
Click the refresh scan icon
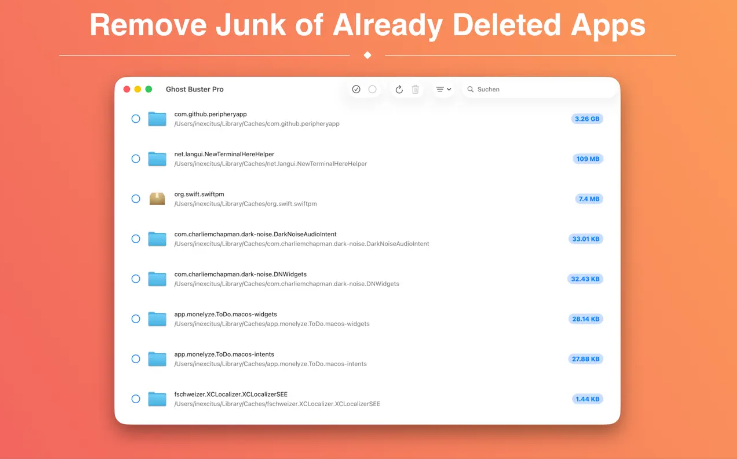pos(399,89)
